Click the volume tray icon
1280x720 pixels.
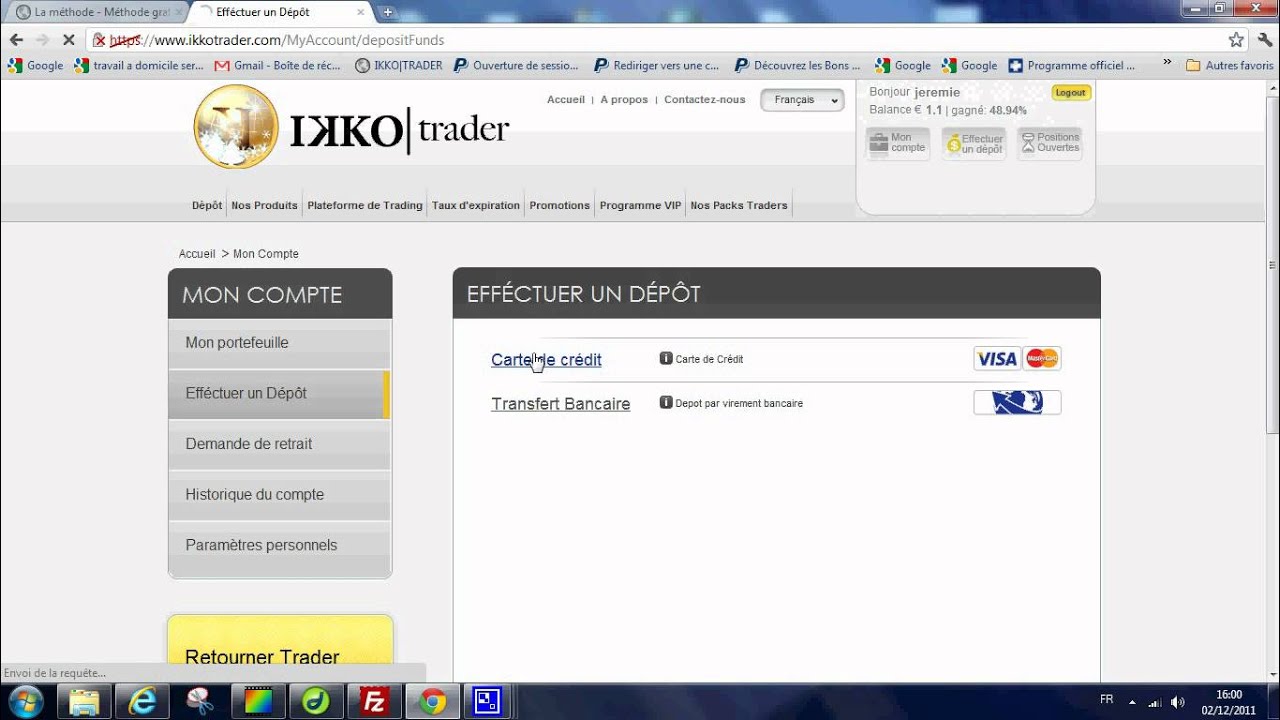tap(1177, 702)
